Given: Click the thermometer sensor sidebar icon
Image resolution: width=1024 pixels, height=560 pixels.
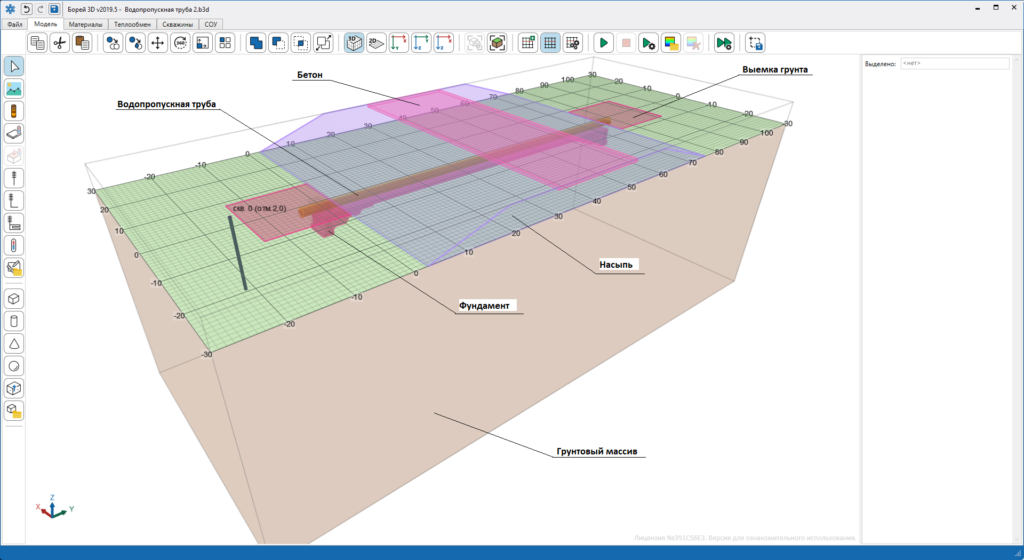Looking at the screenshot, I should (14, 245).
